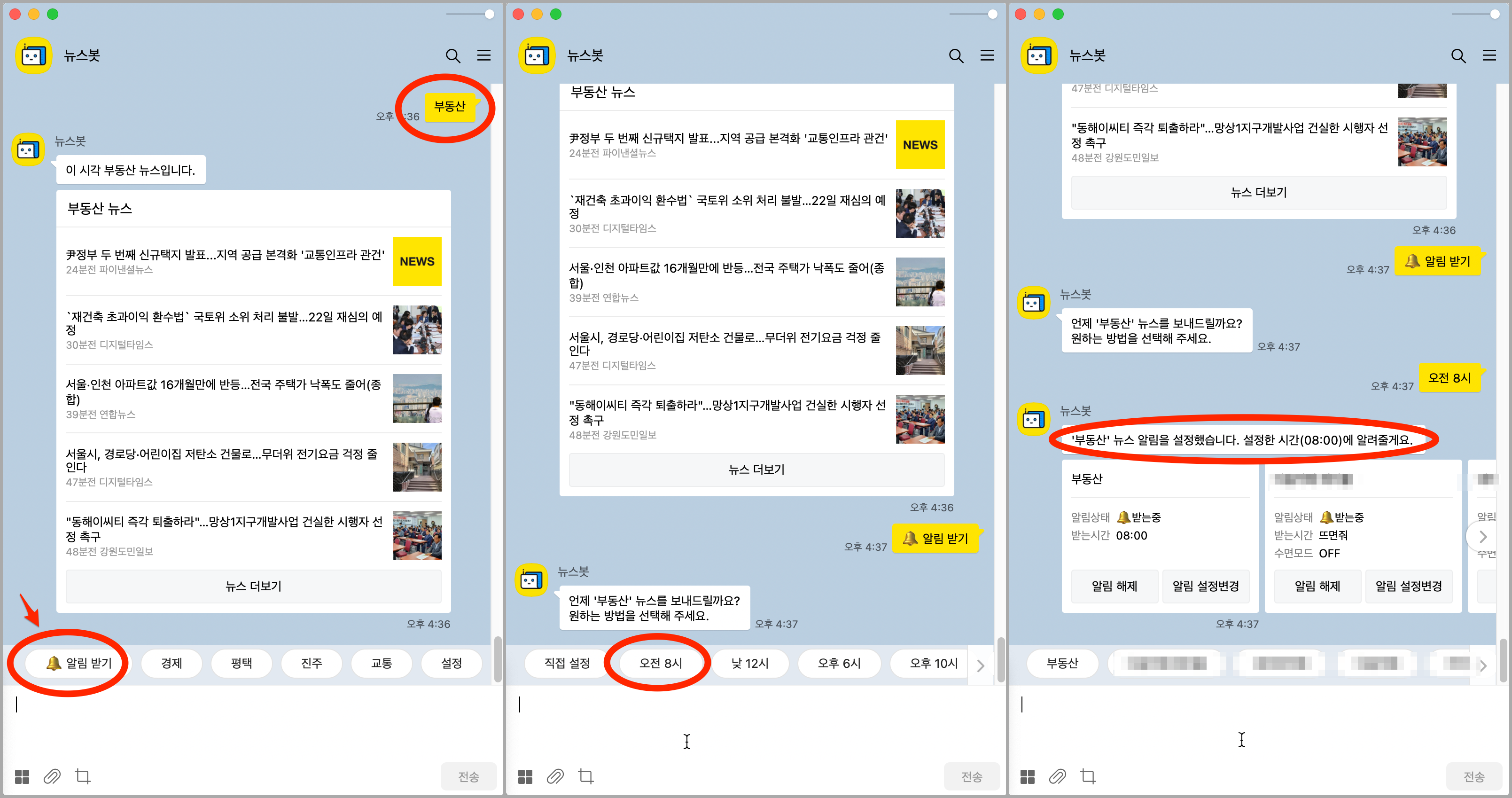Select the 경제 quick reply chip

pyautogui.click(x=171, y=663)
